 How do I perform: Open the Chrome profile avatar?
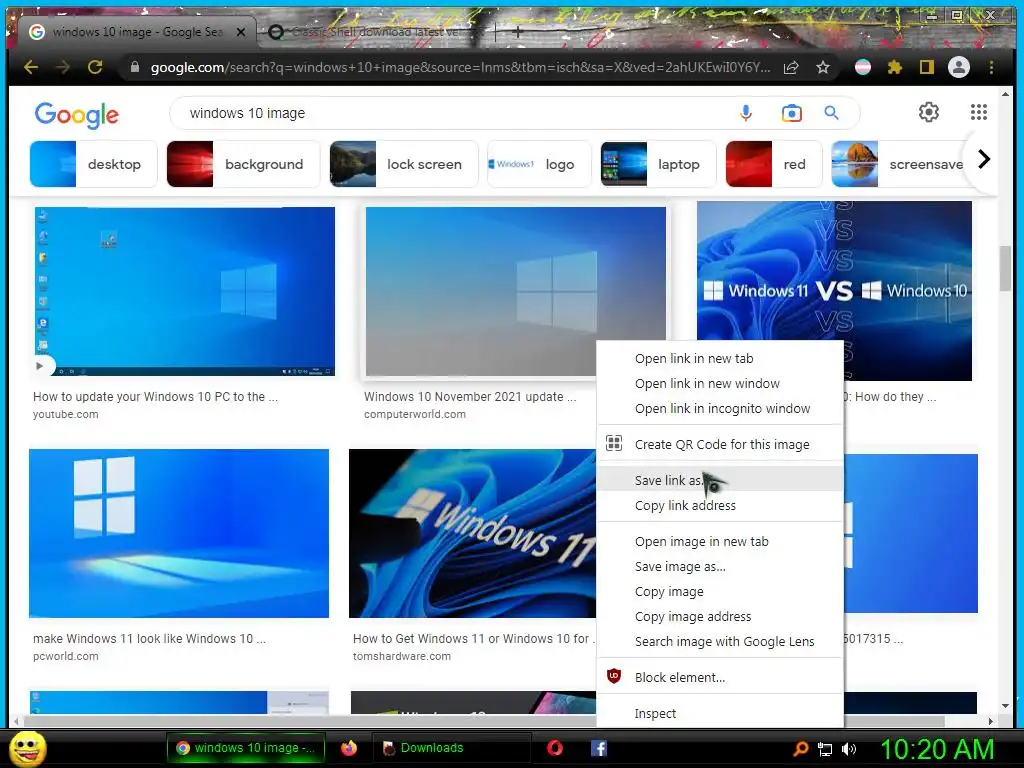pos(959,67)
